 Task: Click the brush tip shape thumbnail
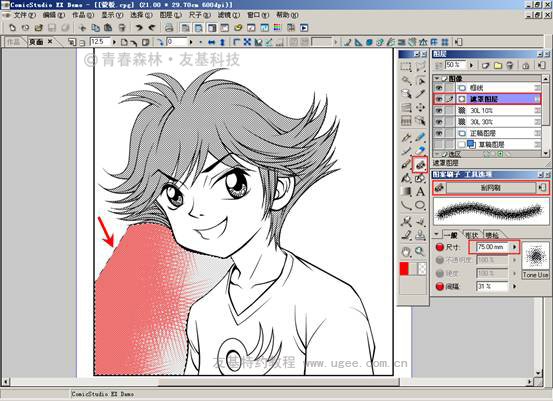coord(535,255)
